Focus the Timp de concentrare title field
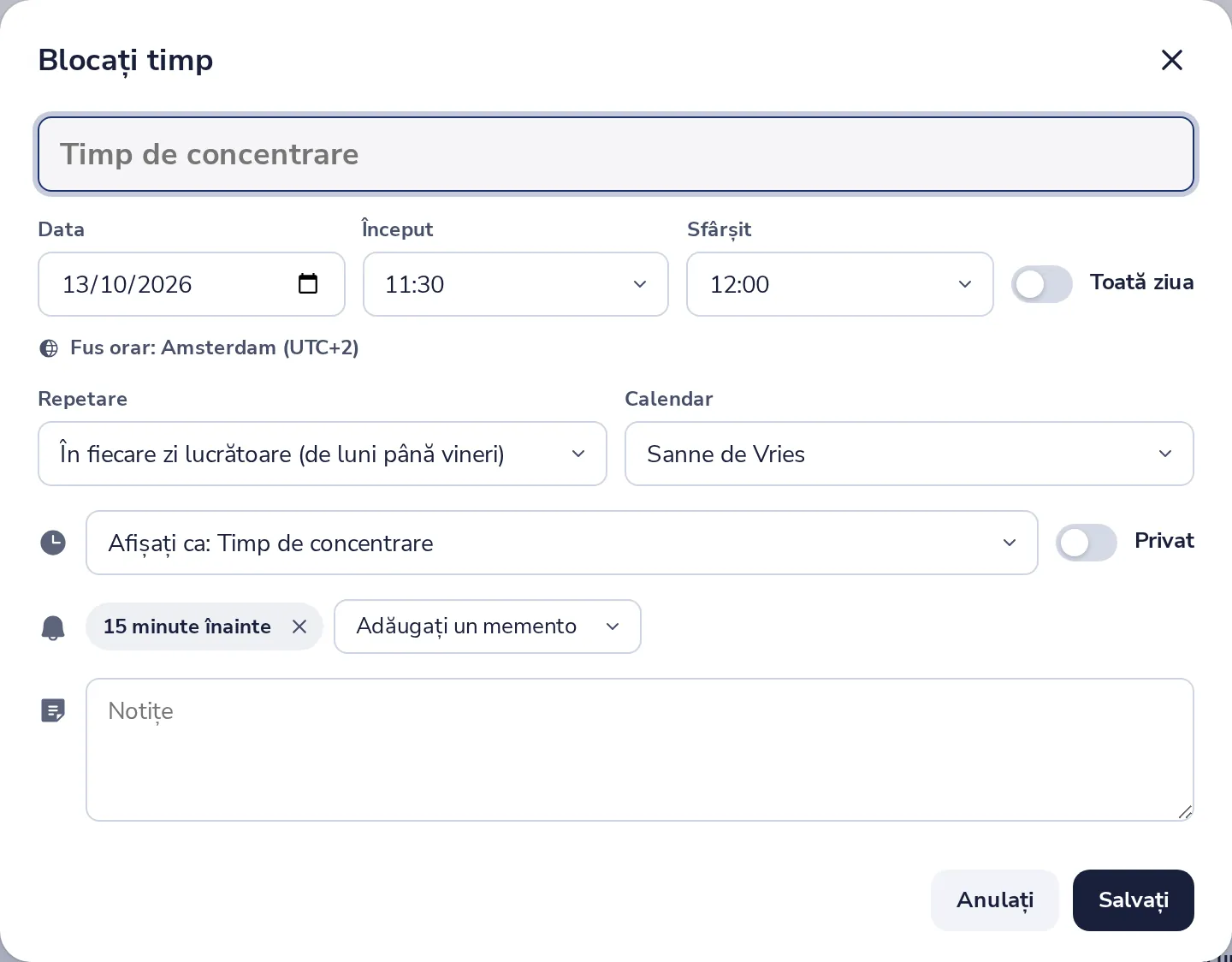 point(616,154)
